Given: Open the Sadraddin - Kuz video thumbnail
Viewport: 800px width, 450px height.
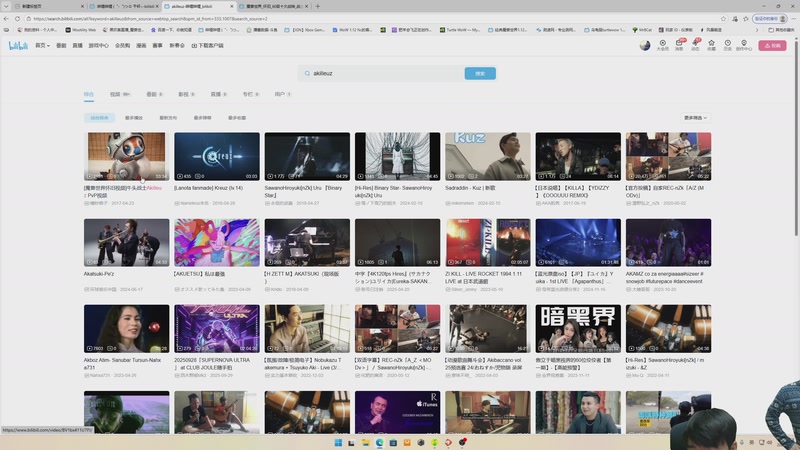Looking at the screenshot, I should (488, 156).
